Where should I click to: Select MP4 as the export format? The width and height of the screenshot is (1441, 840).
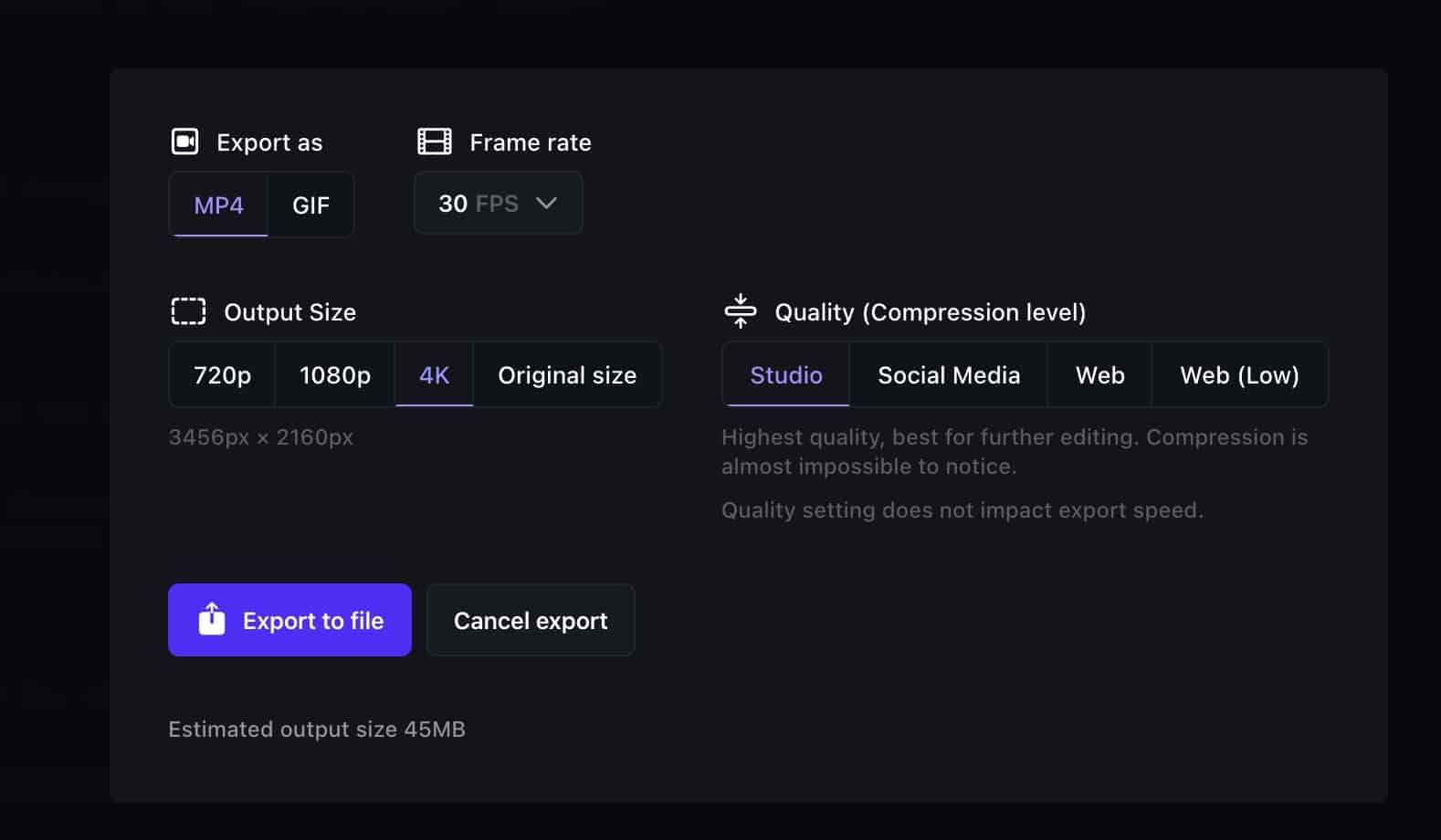point(218,205)
